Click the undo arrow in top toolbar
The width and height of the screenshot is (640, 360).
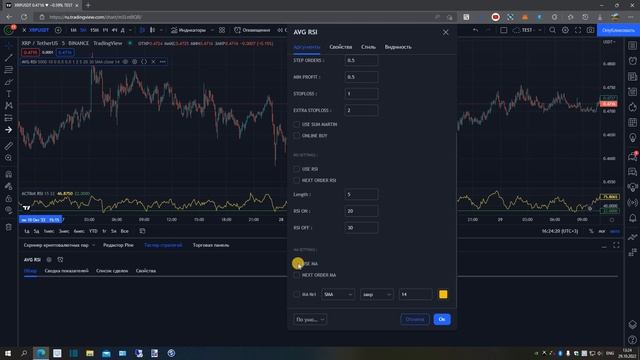click(476, 30)
